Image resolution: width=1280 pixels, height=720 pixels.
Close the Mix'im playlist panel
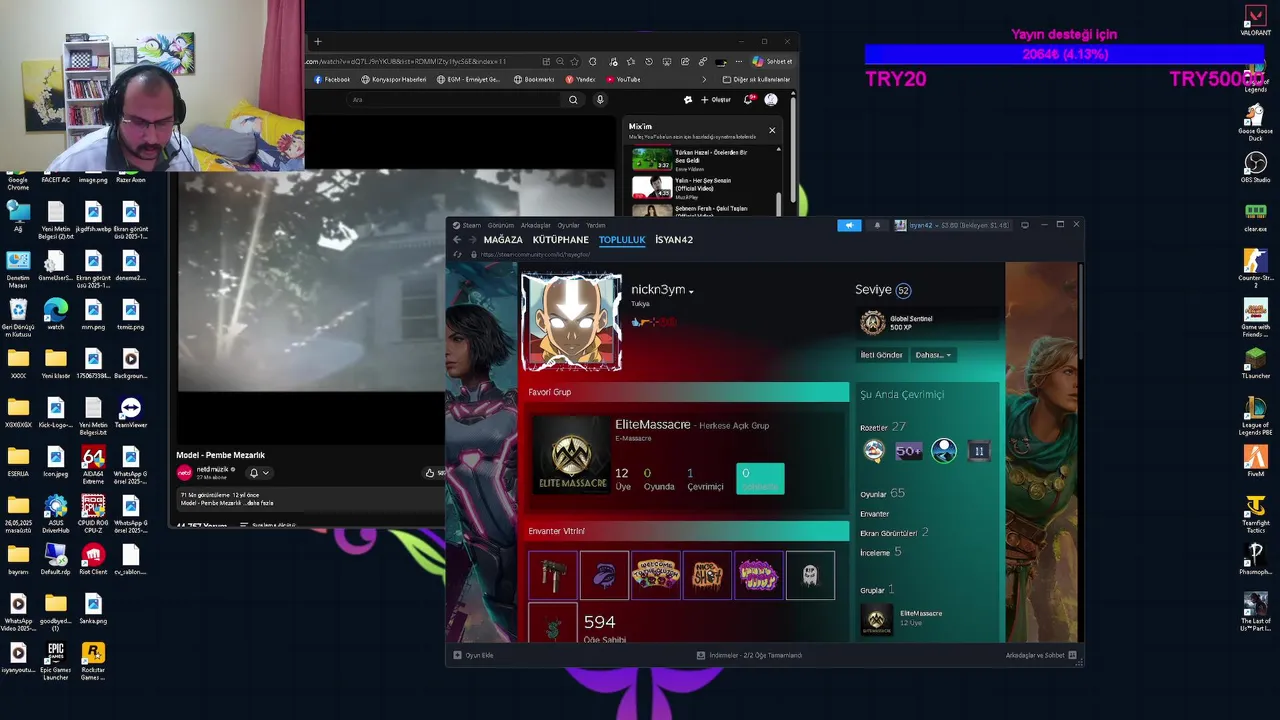[x=772, y=130]
